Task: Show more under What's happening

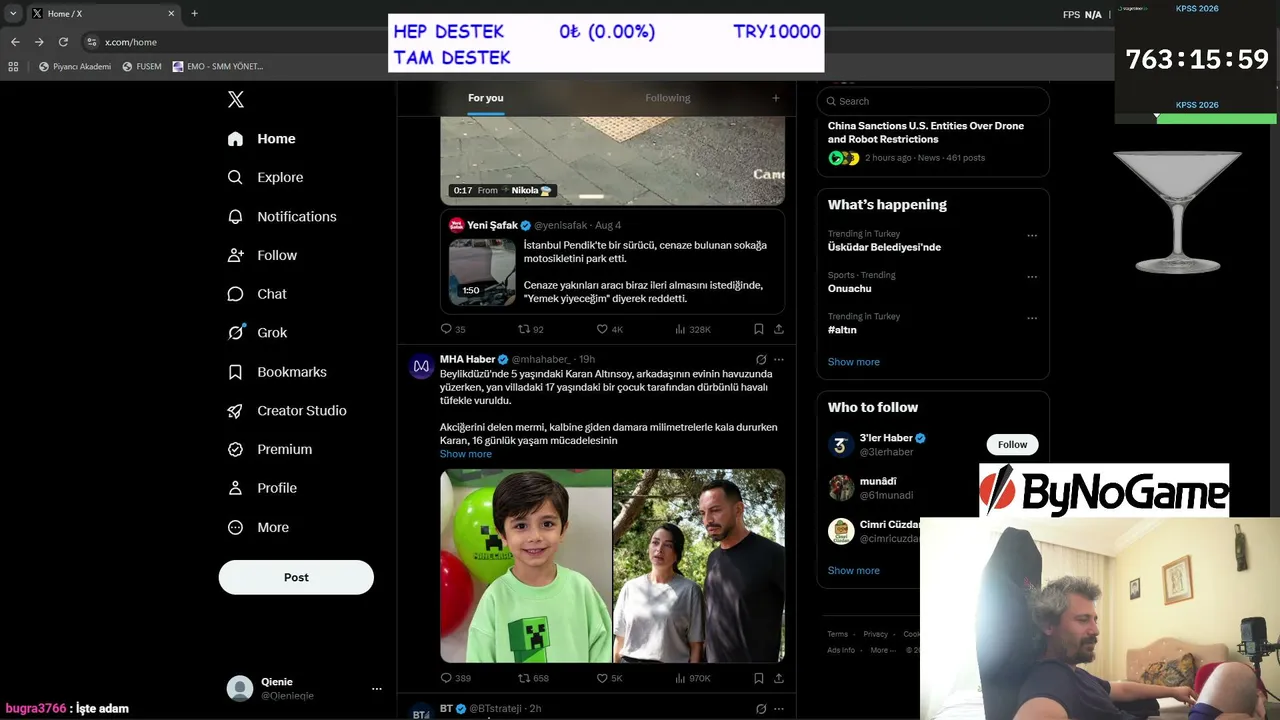Action: tap(854, 362)
